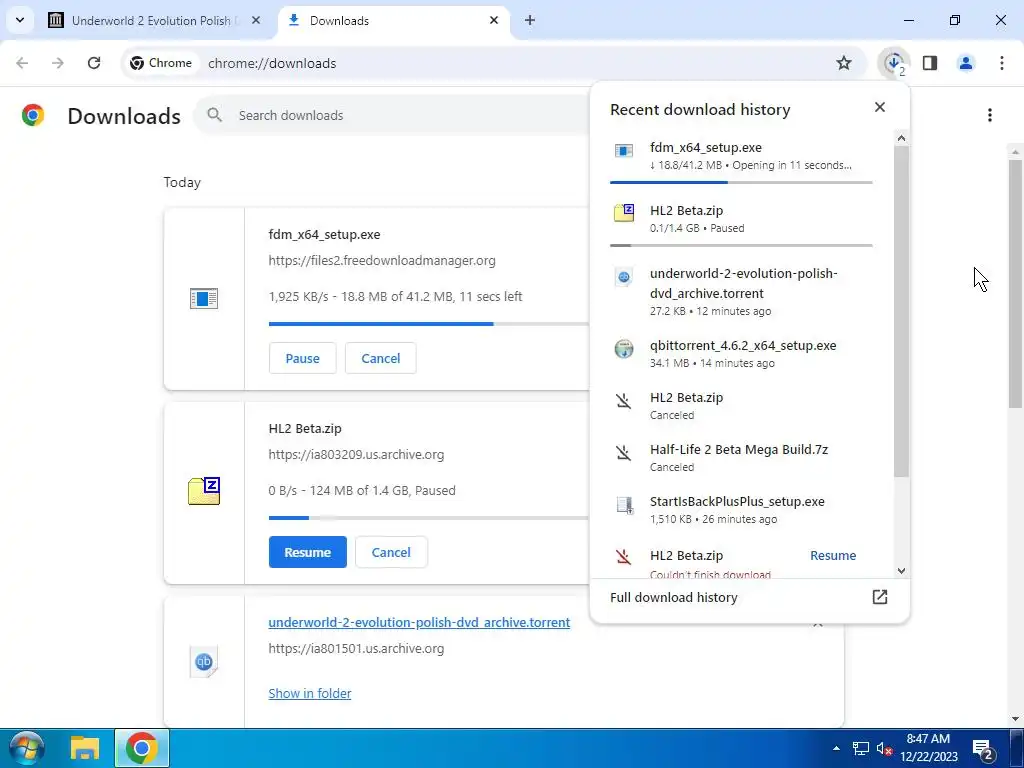Select StartIsBackPlusPlus_setup.exe entry text
Screen dimensions: 1024x768
click(737, 502)
